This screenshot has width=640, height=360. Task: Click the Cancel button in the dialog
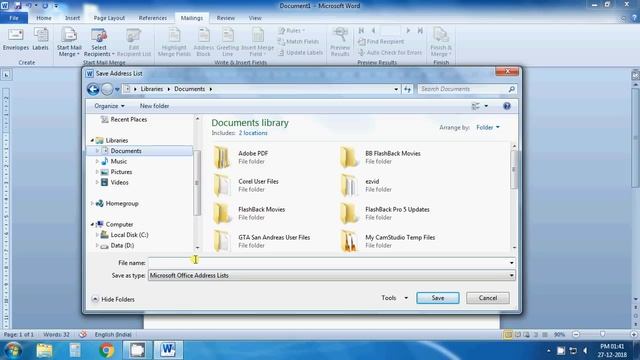click(488, 298)
